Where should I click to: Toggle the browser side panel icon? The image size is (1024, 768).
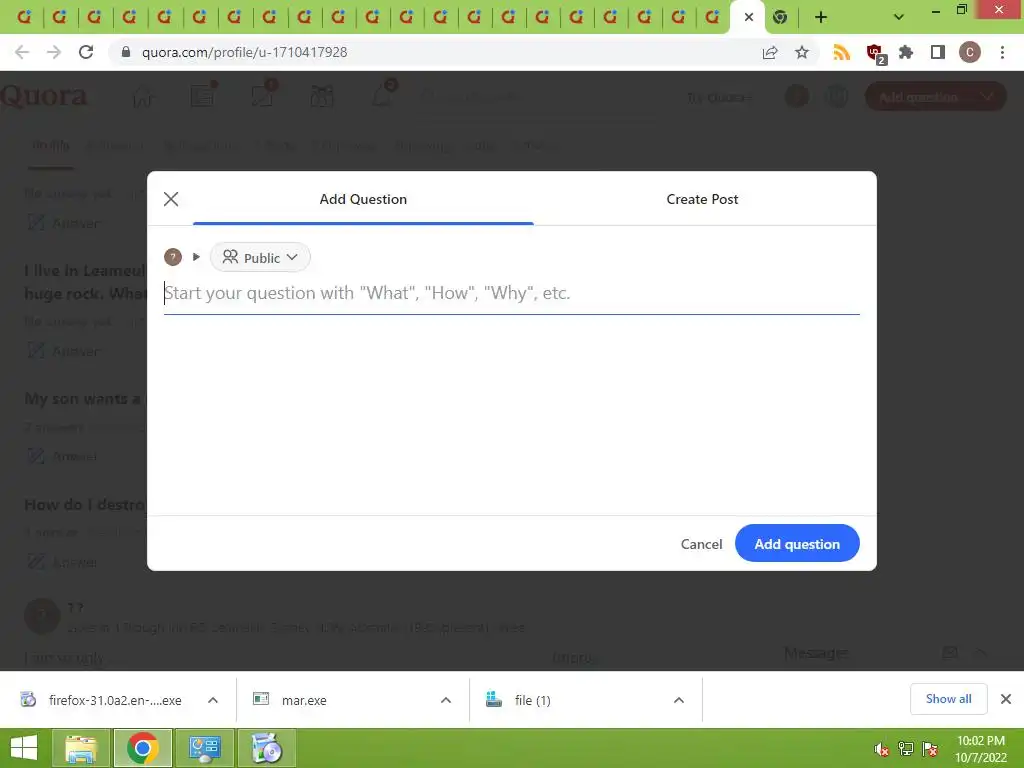[x=938, y=52]
